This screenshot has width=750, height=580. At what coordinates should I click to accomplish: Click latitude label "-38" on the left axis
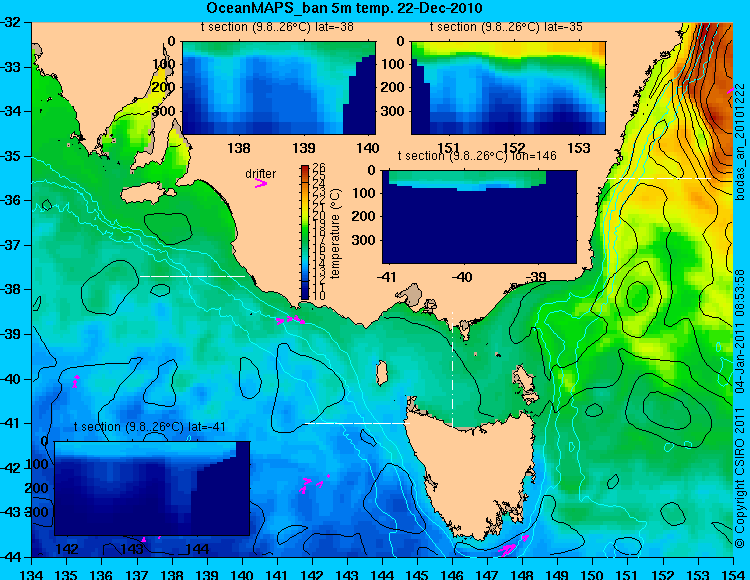[10, 289]
